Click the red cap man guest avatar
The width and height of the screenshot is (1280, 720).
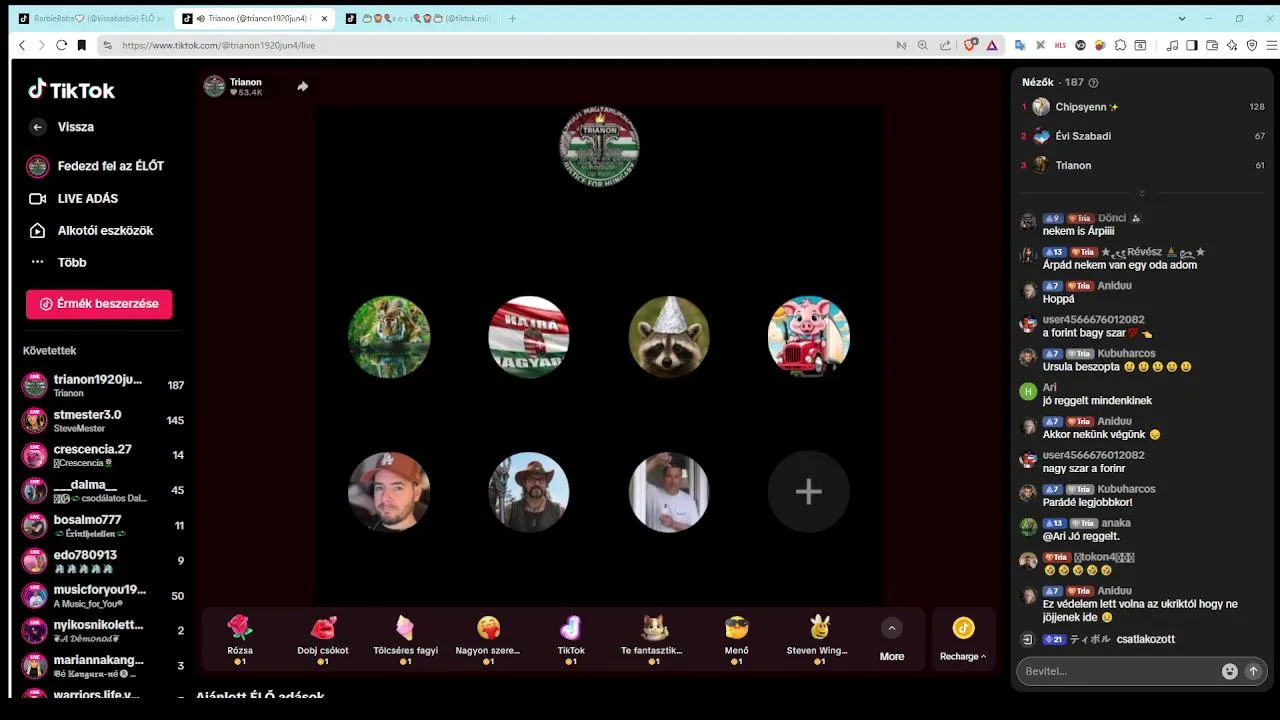[389, 491]
